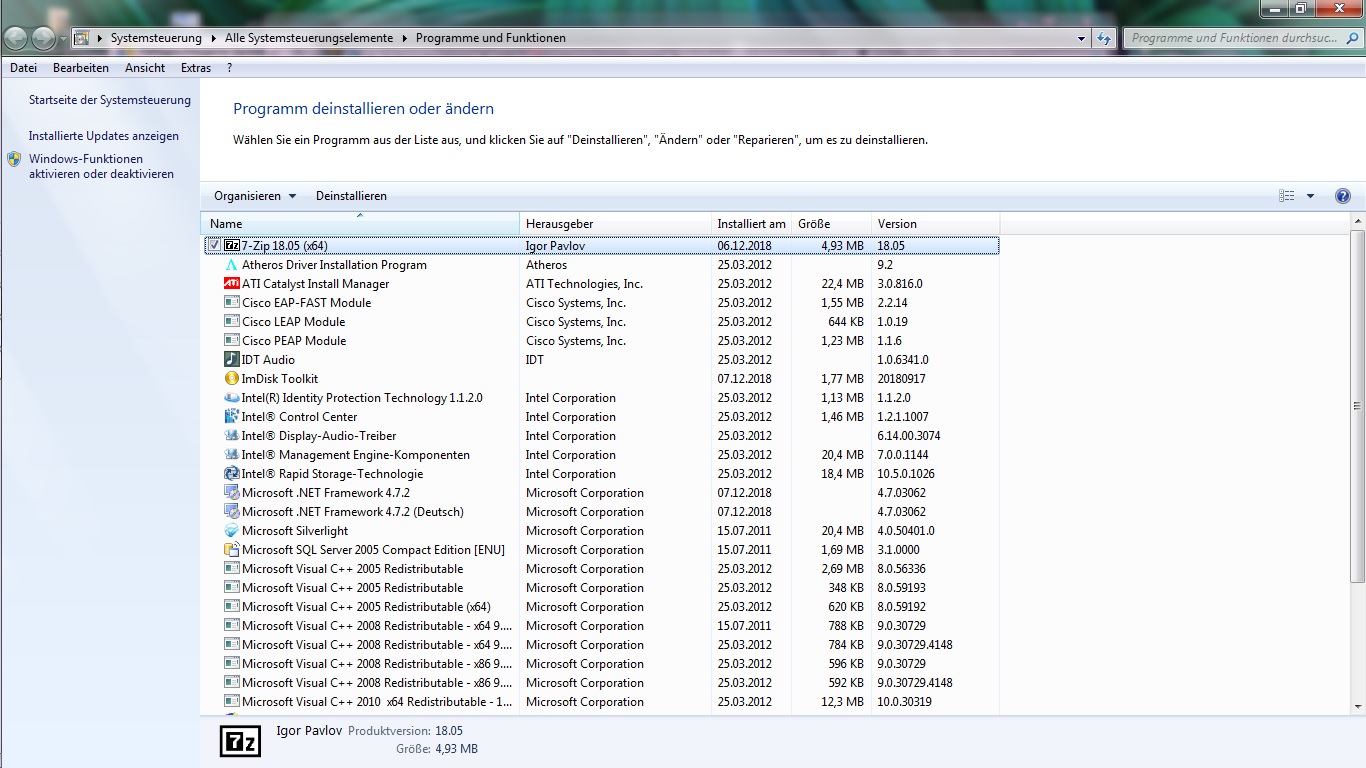This screenshot has width=1366, height=768.
Task: Open the Datei menu
Action: (23, 68)
